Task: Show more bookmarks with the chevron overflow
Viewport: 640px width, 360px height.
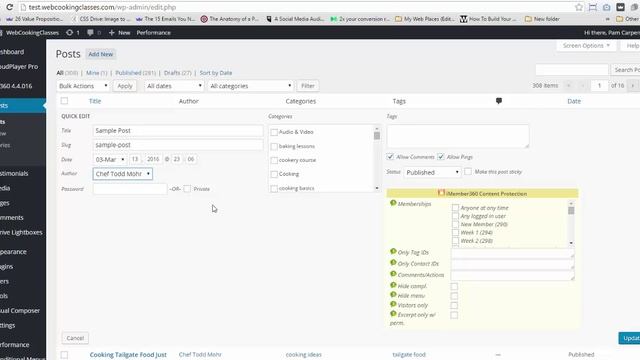Action: coord(608,19)
